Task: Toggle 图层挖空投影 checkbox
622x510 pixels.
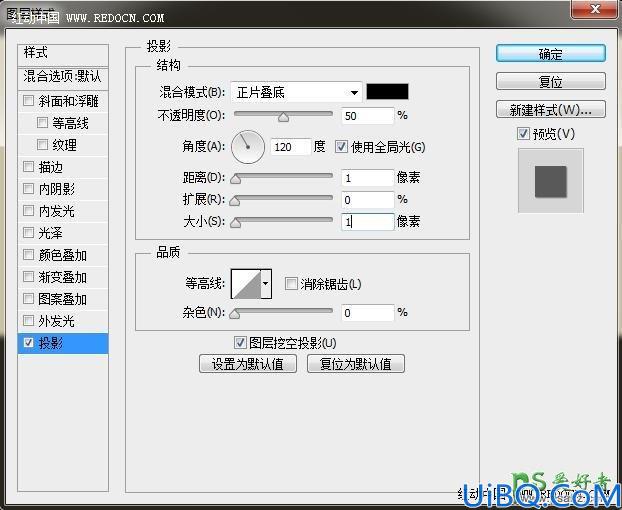Action: pyautogui.click(x=240, y=343)
